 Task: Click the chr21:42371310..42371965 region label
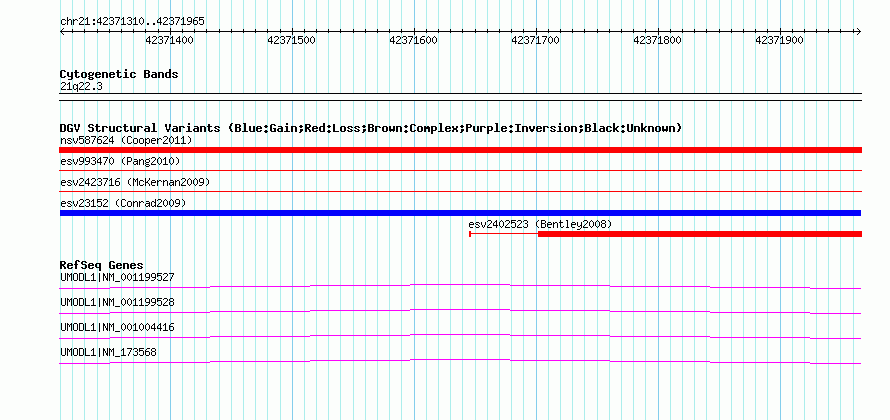click(x=132, y=22)
